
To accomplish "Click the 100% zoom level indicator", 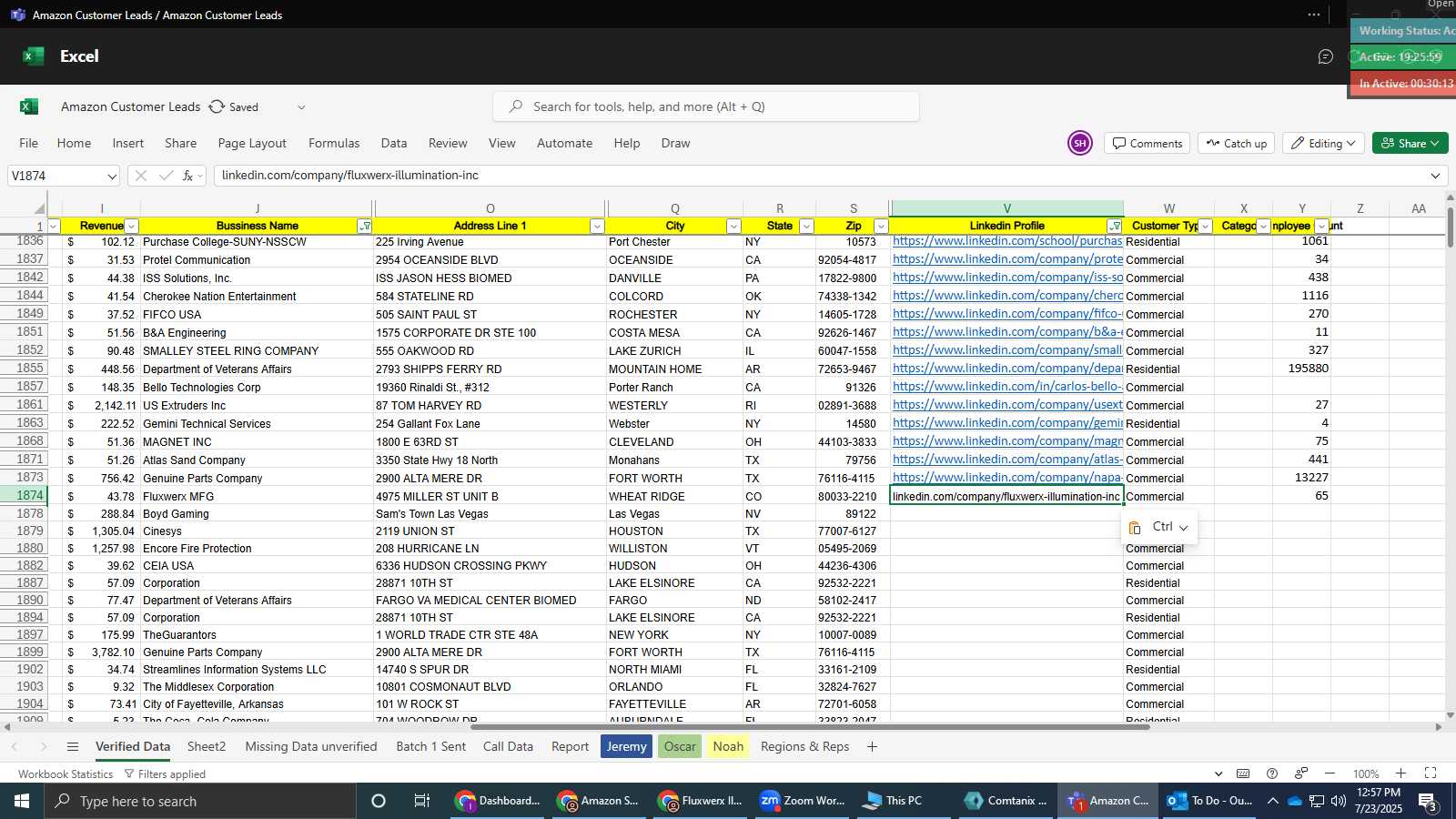I will 1366,773.
